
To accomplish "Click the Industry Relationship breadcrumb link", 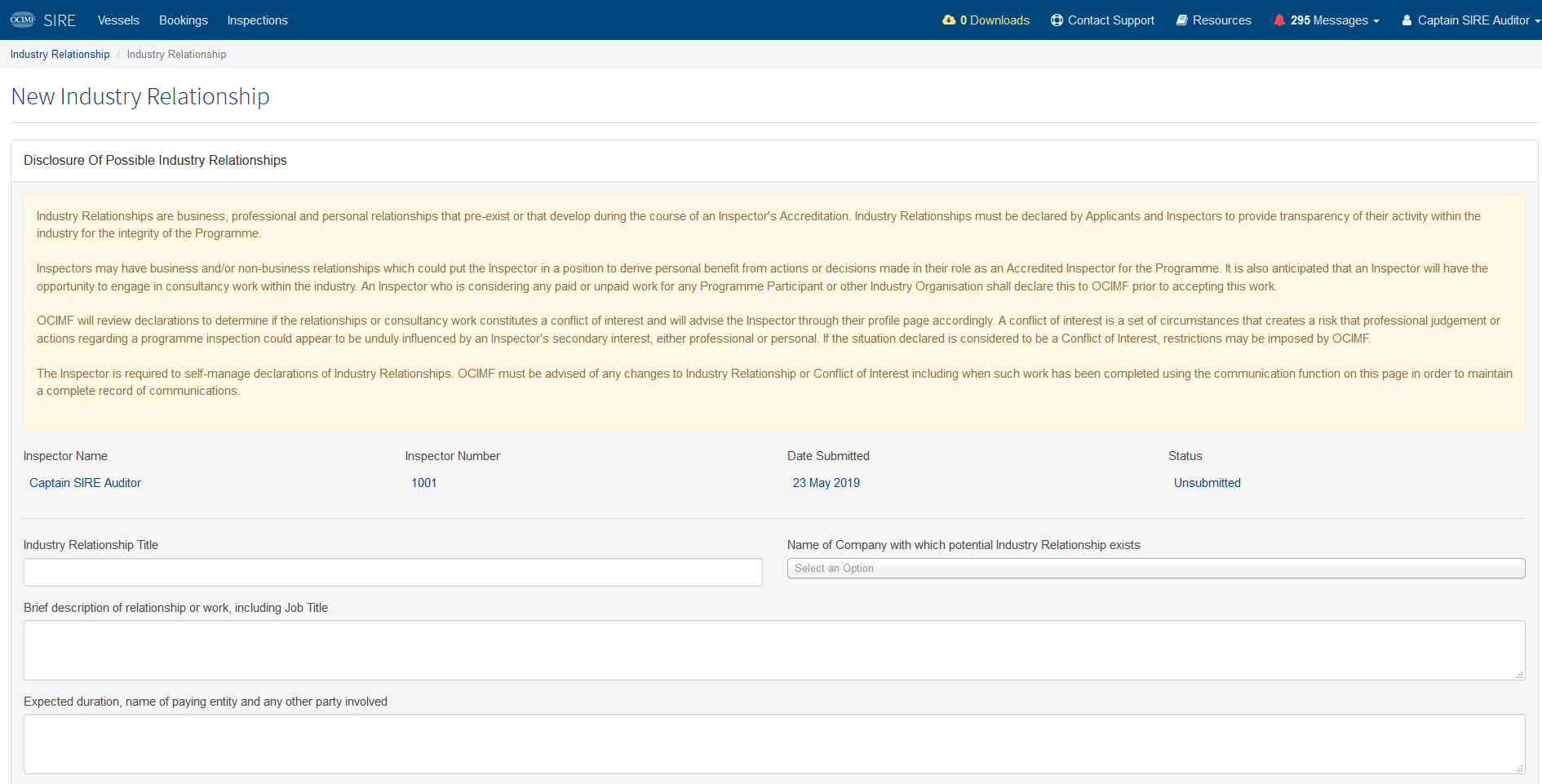I will [60, 54].
